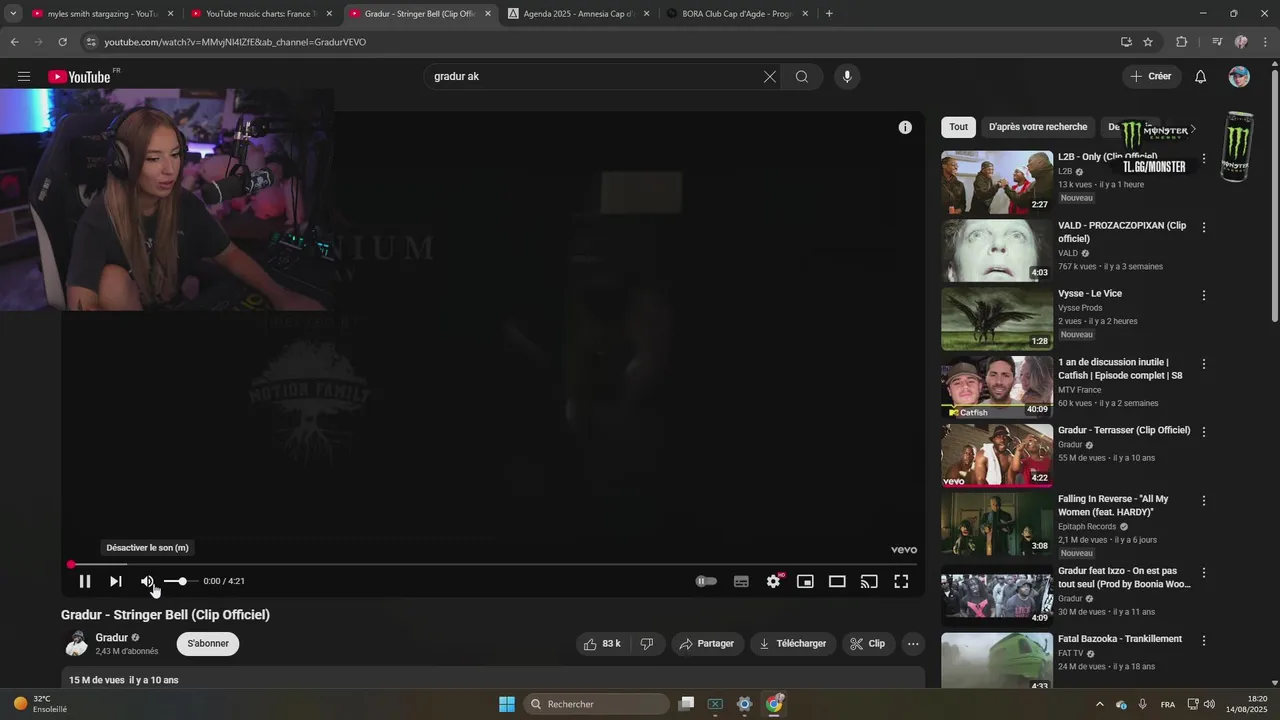
Task: Click the Télécharger button
Action: [793, 644]
